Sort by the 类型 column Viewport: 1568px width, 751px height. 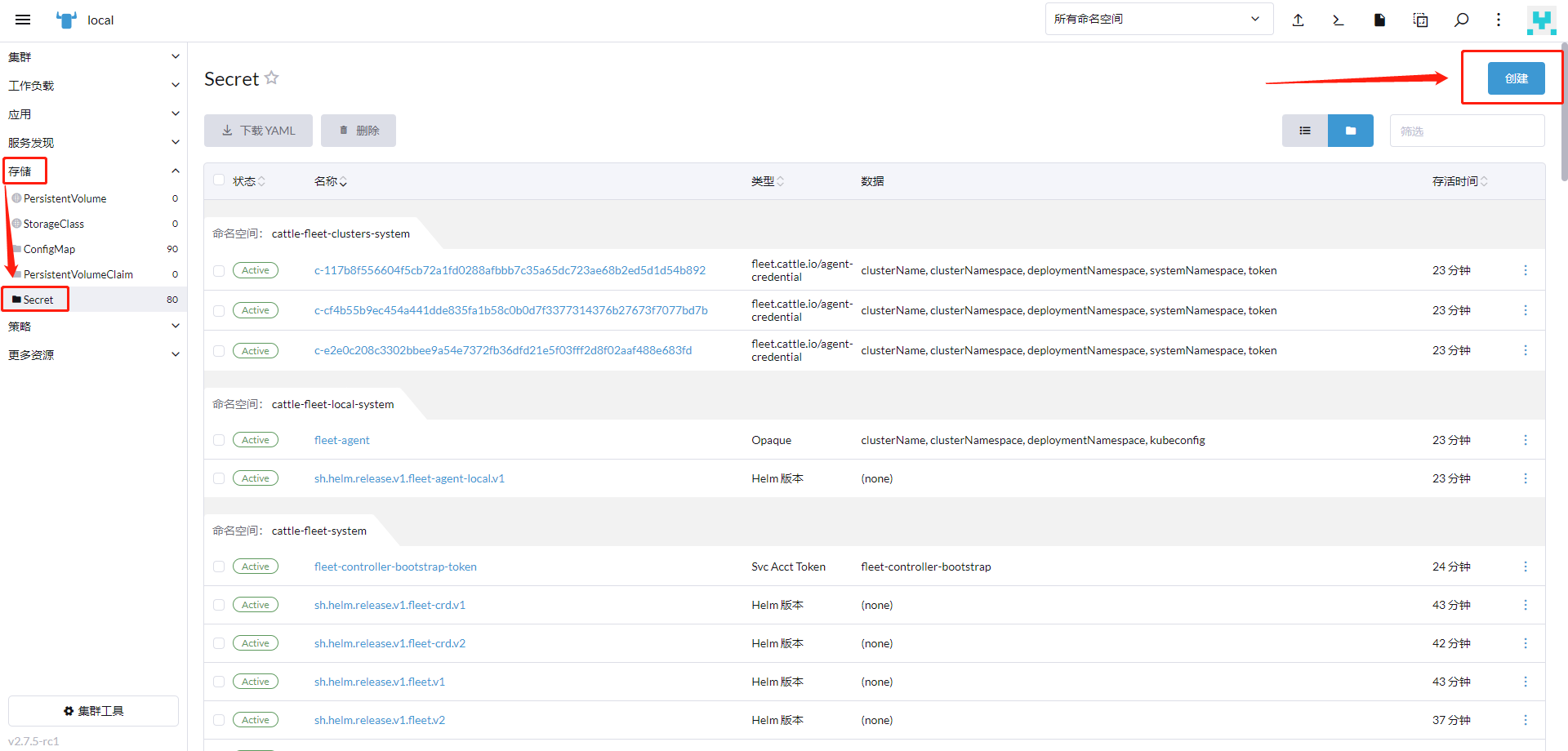pyautogui.click(x=768, y=181)
